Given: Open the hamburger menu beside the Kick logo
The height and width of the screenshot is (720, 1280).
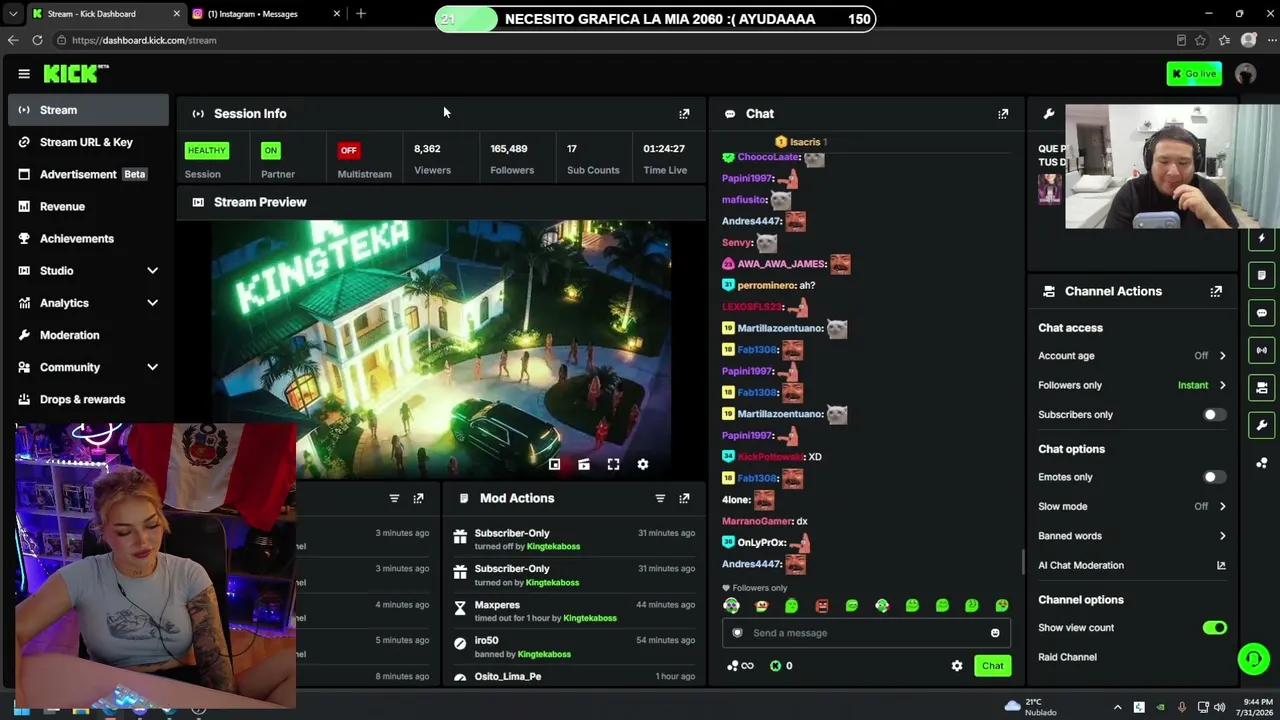Looking at the screenshot, I should 24,73.
